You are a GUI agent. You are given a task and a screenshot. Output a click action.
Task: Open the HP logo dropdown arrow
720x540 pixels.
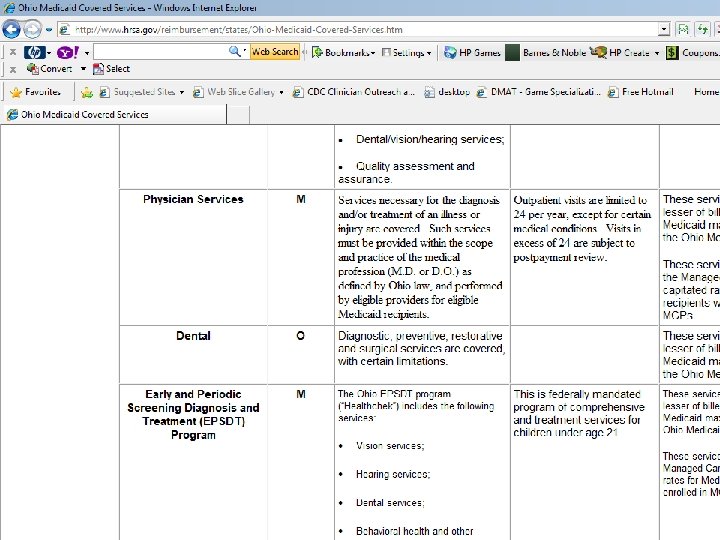tap(49, 53)
